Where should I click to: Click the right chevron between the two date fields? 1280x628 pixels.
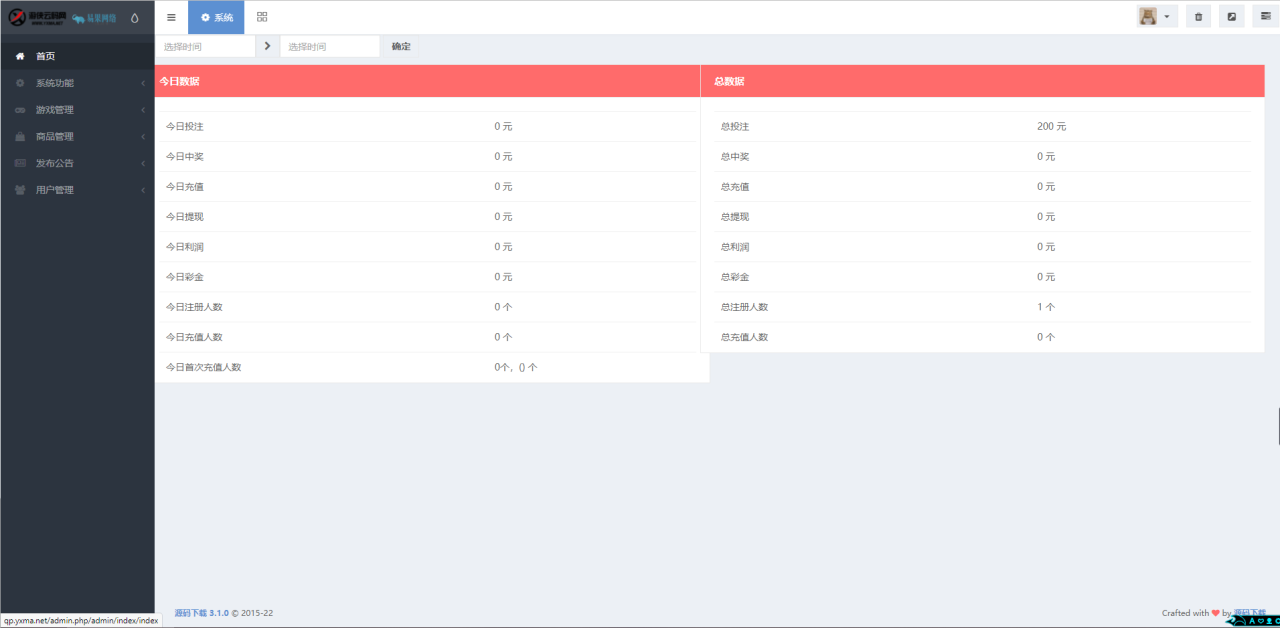pyautogui.click(x=267, y=46)
